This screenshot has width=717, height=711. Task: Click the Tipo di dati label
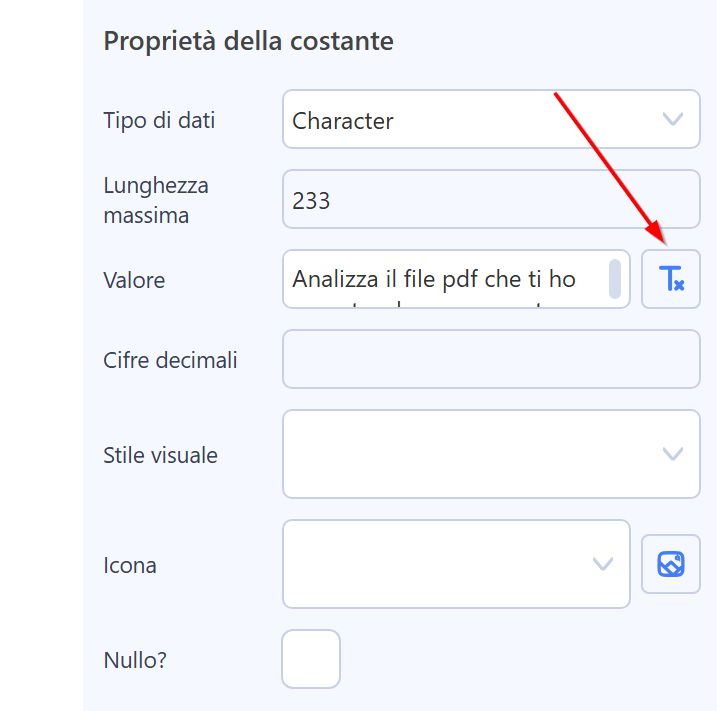coord(159,120)
